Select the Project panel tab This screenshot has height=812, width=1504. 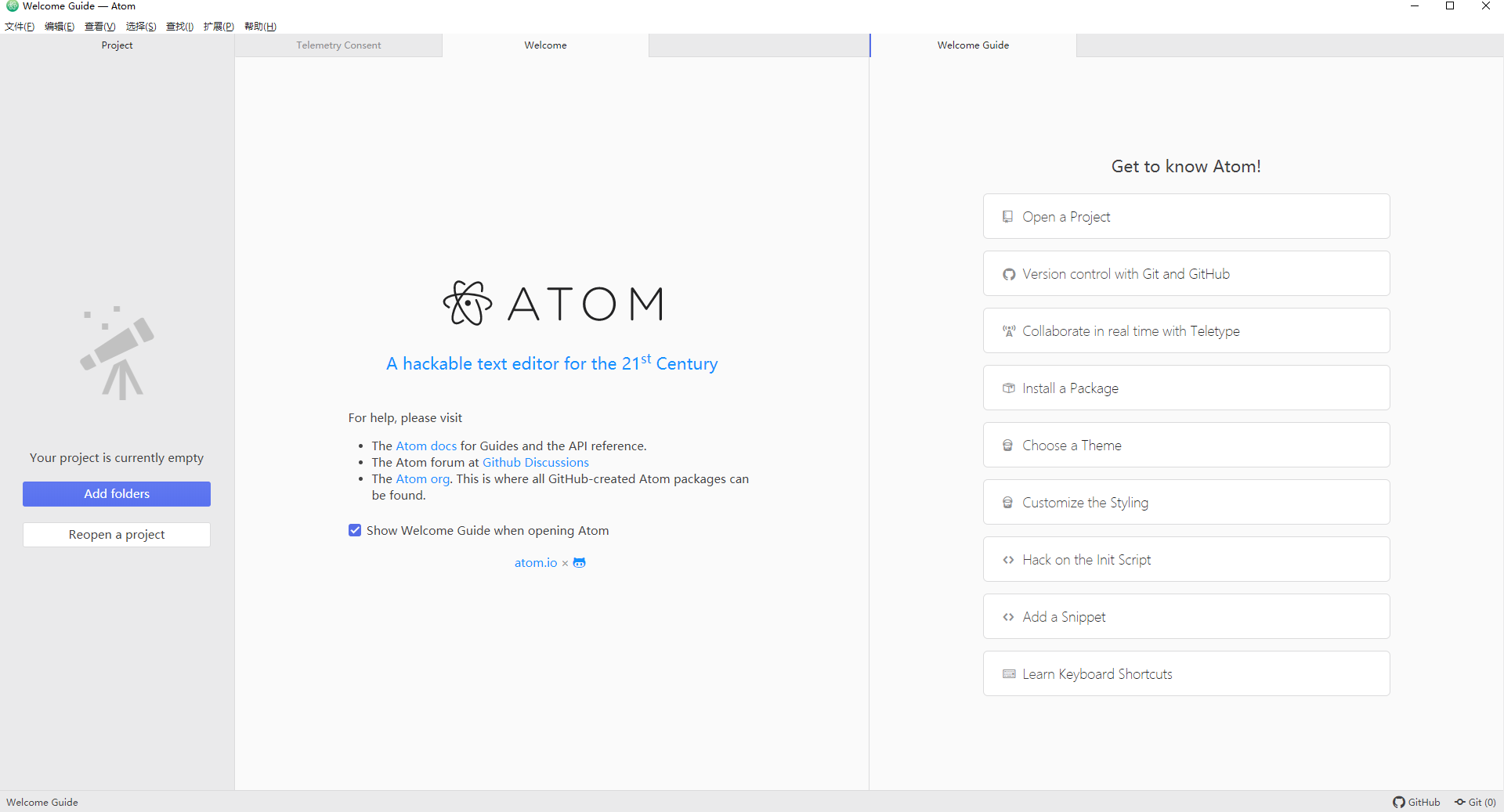(x=117, y=45)
